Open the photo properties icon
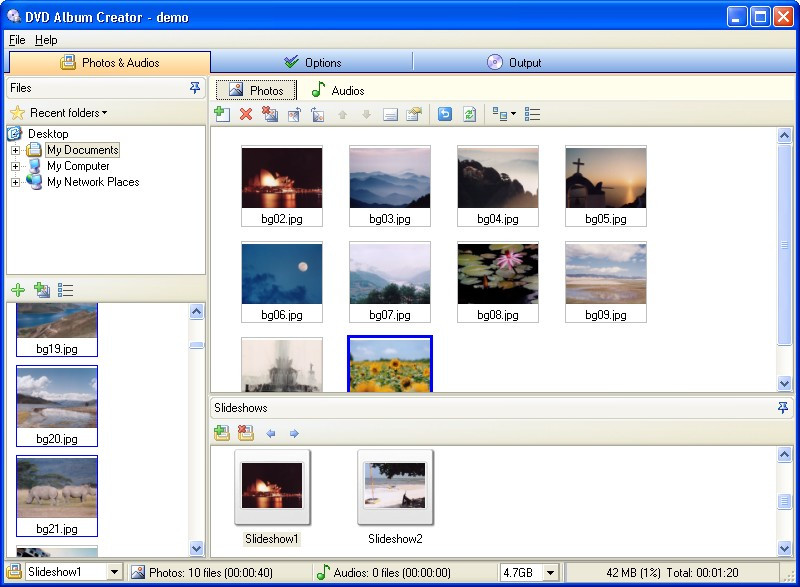The width and height of the screenshot is (800, 587). point(414,114)
